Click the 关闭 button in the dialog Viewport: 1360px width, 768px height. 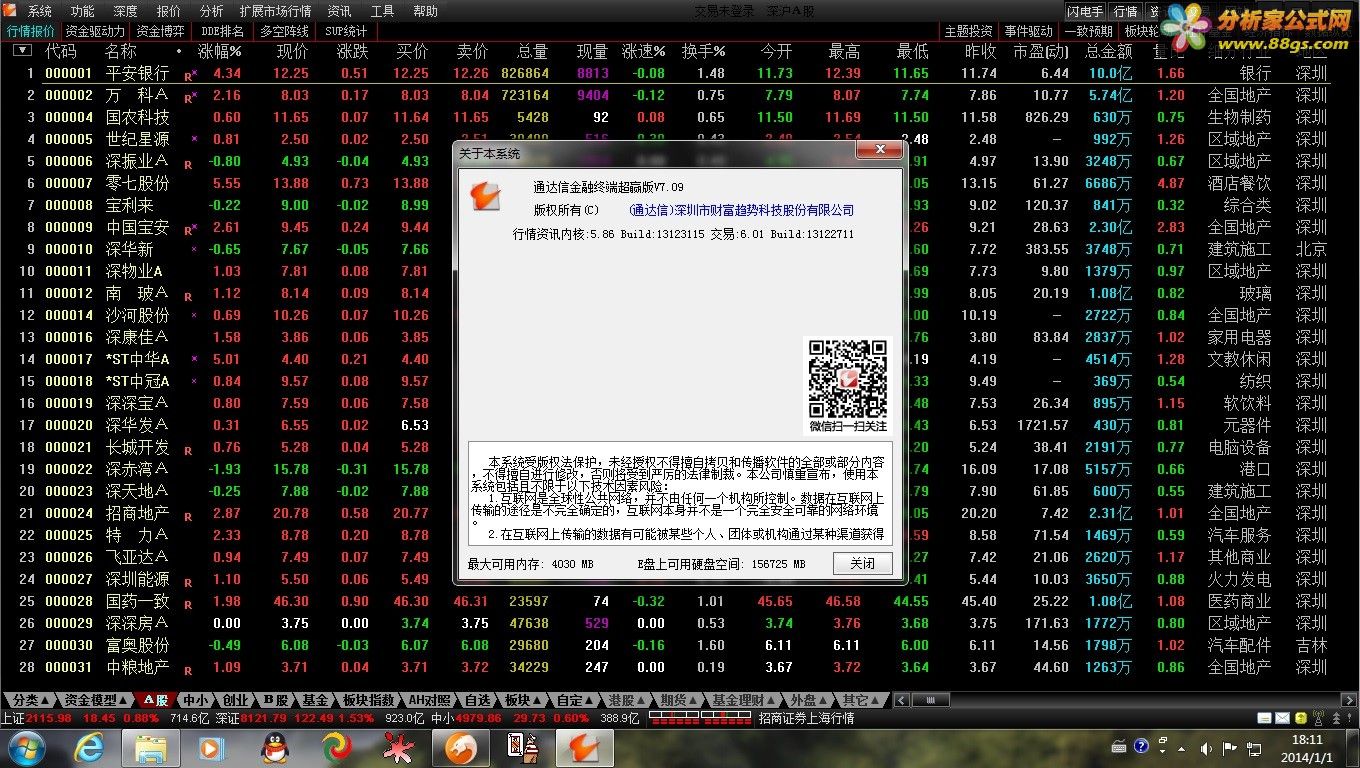[862, 563]
